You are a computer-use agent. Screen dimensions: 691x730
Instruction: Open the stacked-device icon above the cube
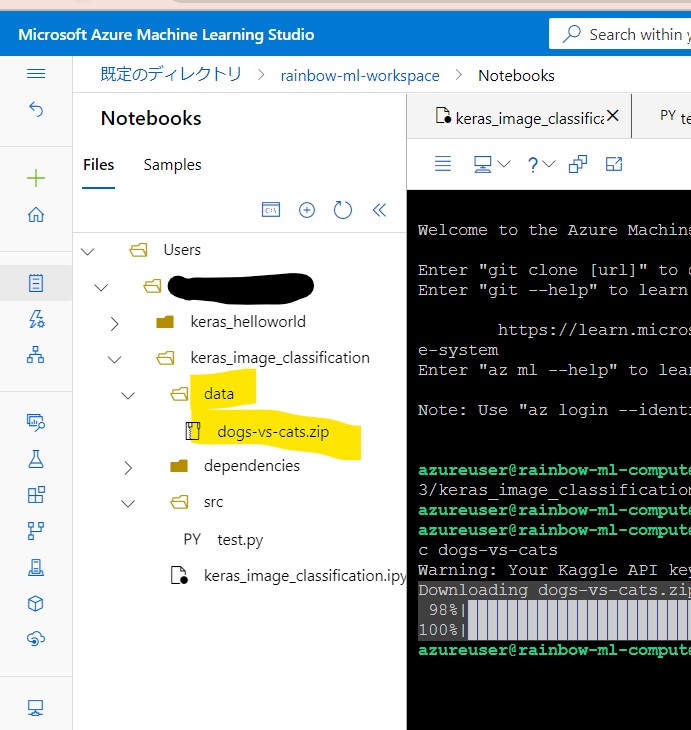coord(36,568)
